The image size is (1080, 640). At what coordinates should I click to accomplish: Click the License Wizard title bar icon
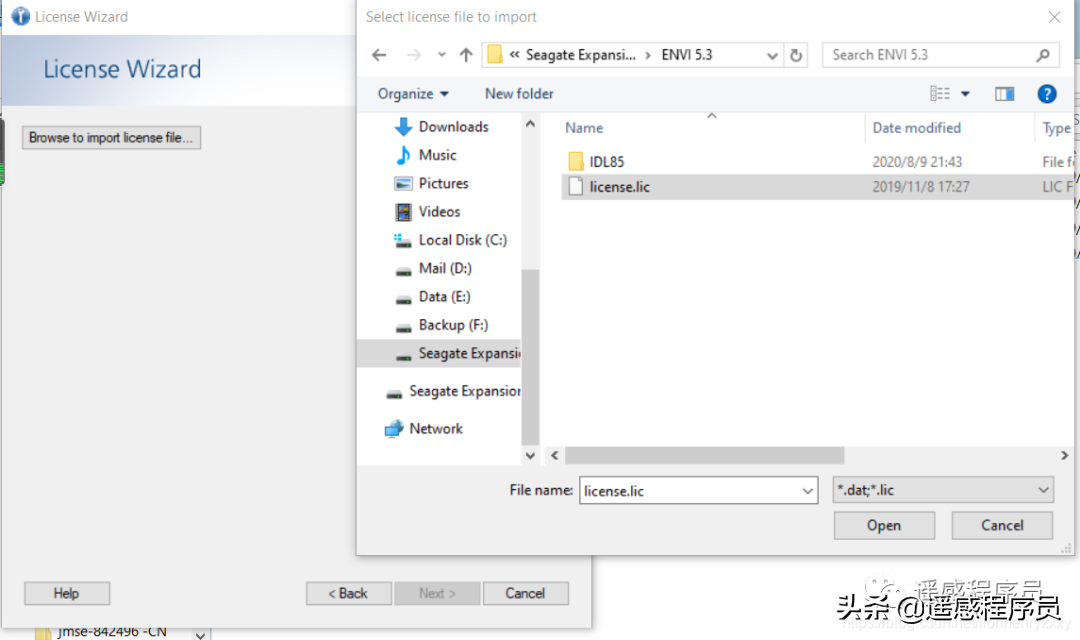[19, 16]
